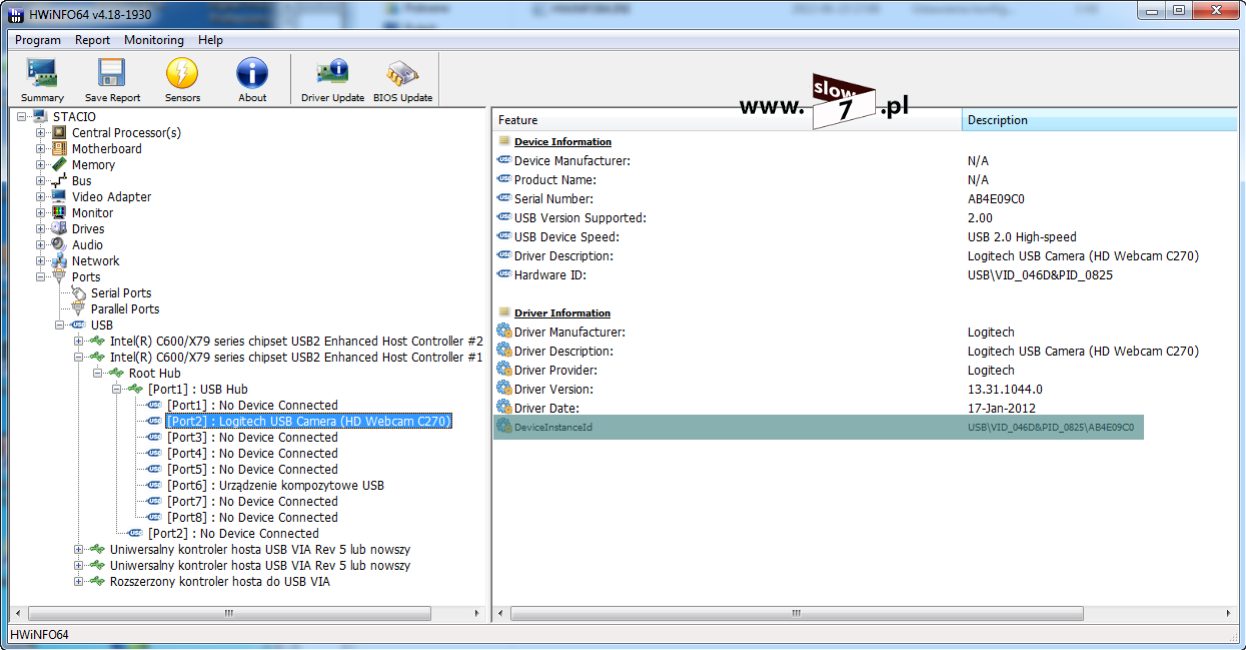The image size is (1246, 650).
Task: Select the [Port3] No Device Connected entry
Action: (x=252, y=437)
